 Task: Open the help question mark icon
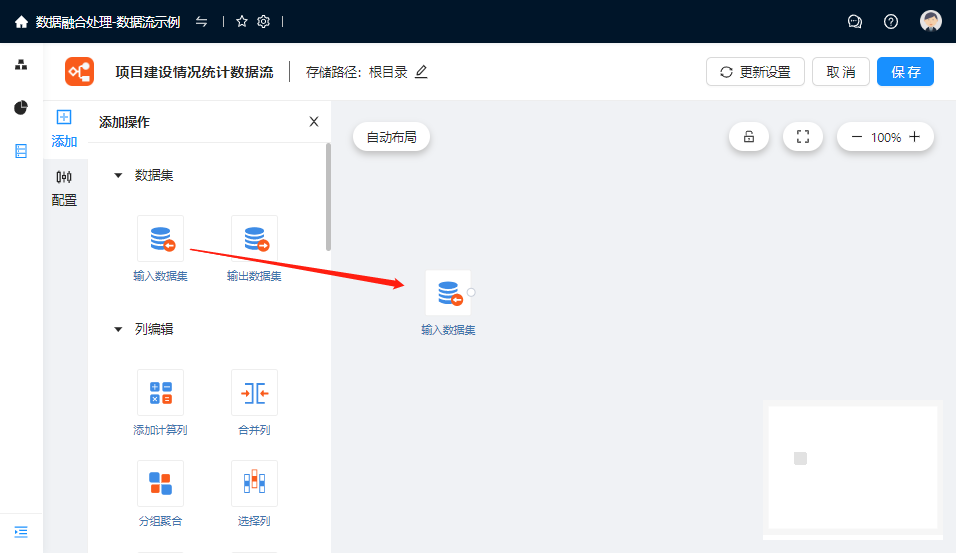pyautogui.click(x=891, y=21)
